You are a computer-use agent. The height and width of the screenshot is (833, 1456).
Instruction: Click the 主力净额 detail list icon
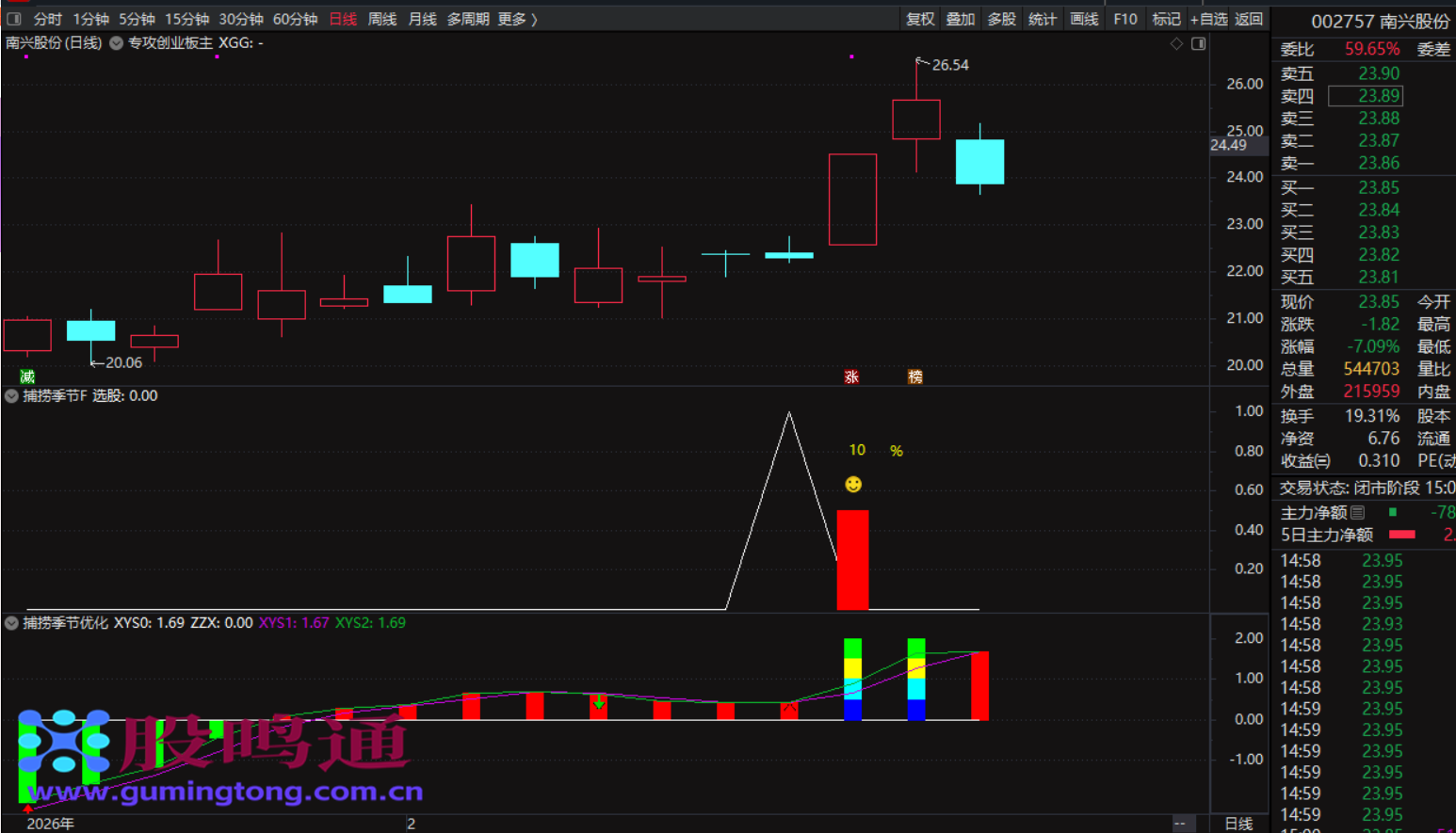pos(1357,512)
